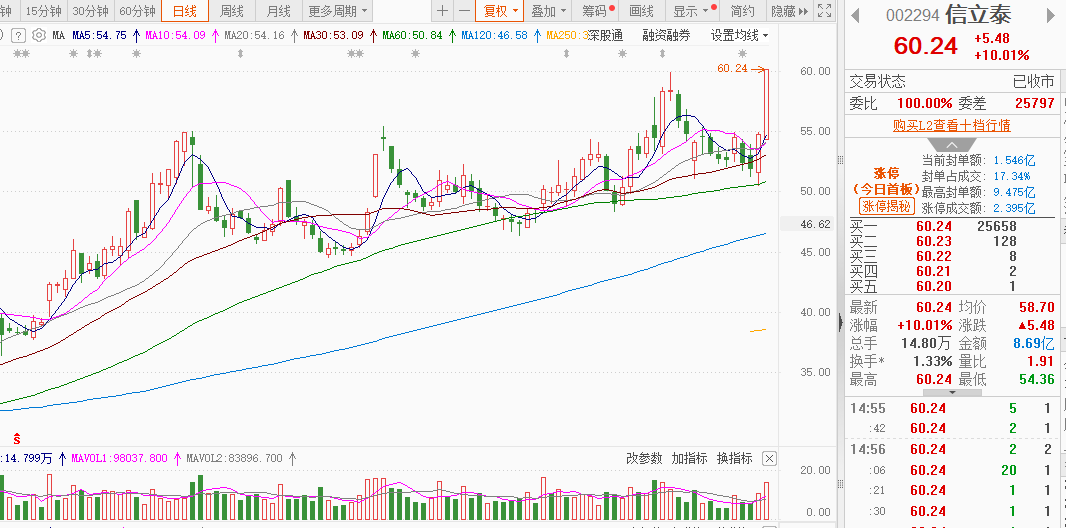
Task: Open the MA settings gear icon
Action: click(x=37, y=35)
